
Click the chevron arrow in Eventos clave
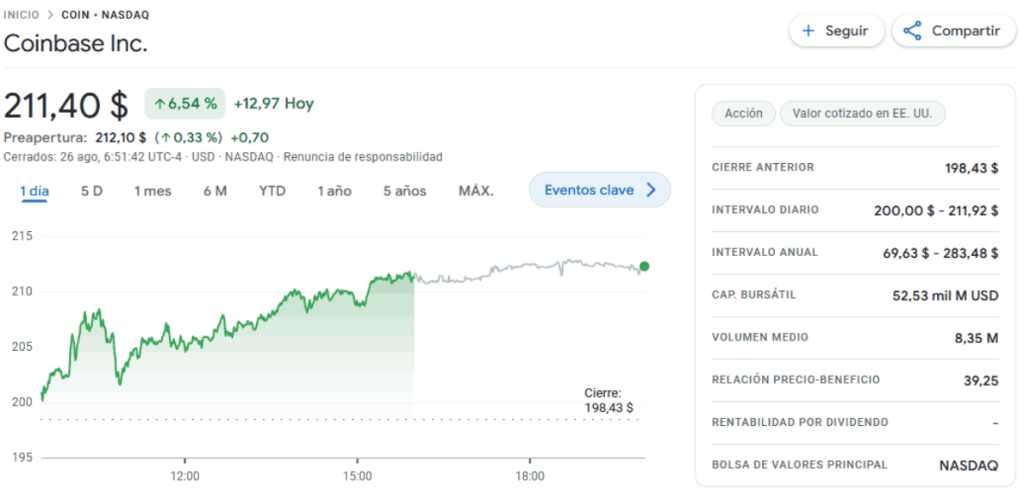pos(651,190)
